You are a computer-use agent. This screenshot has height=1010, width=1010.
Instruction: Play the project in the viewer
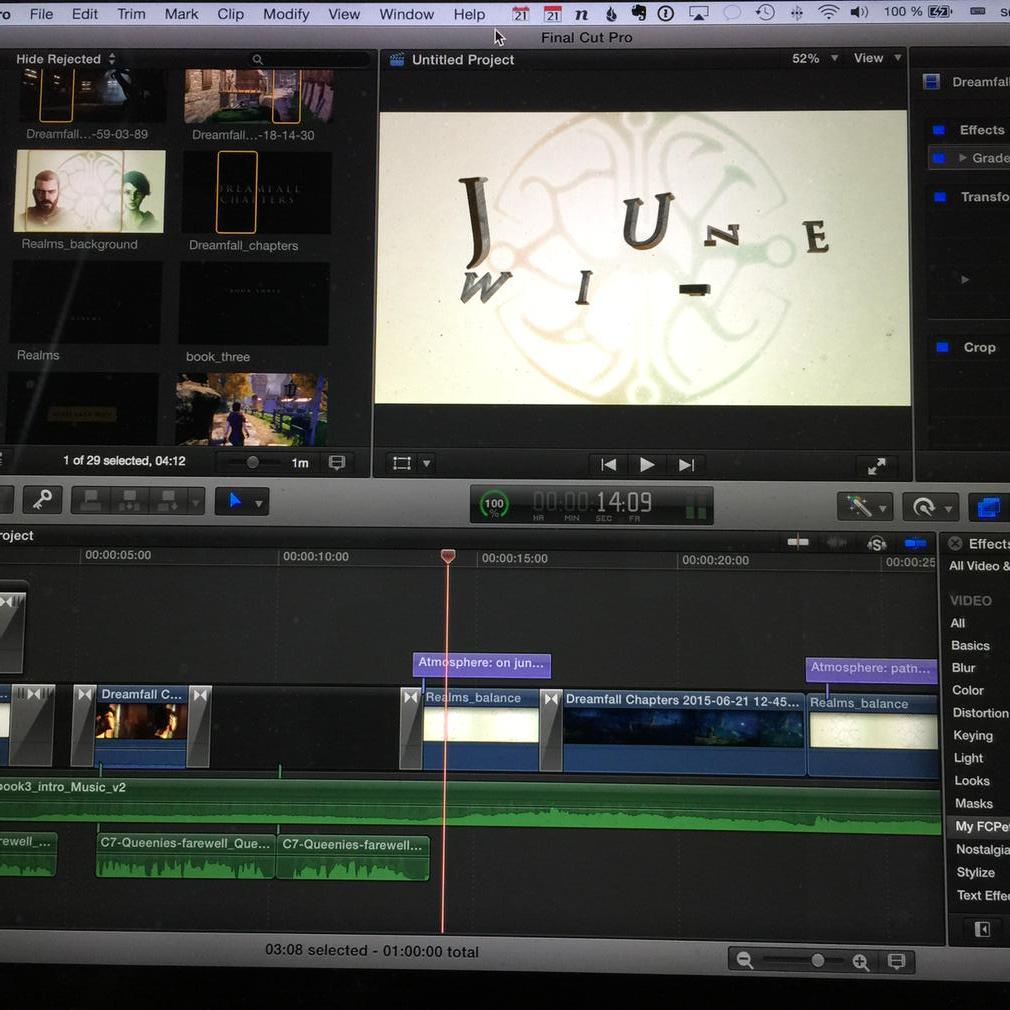(647, 464)
